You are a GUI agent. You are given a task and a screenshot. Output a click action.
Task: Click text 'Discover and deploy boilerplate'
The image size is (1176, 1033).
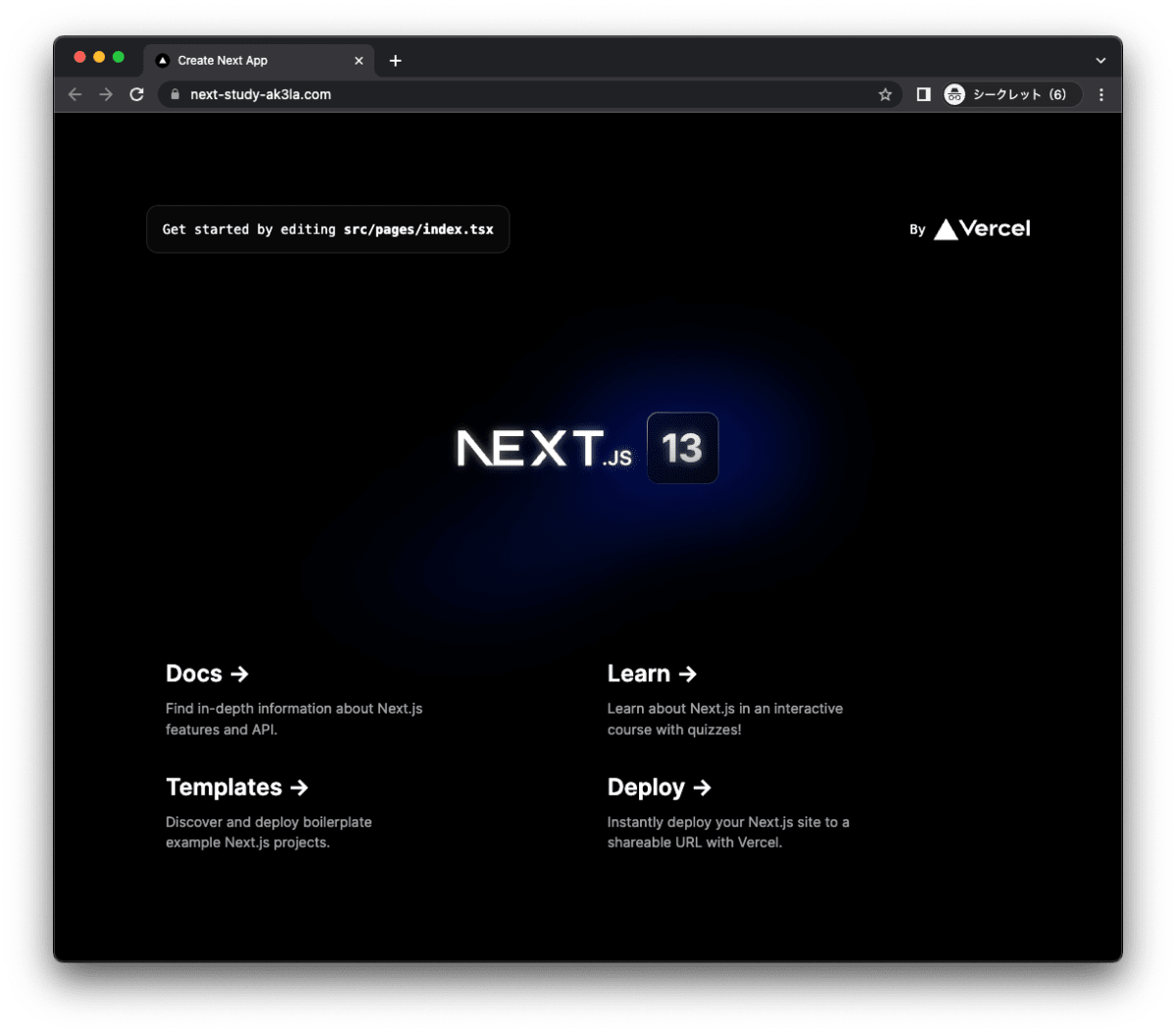[x=269, y=822]
